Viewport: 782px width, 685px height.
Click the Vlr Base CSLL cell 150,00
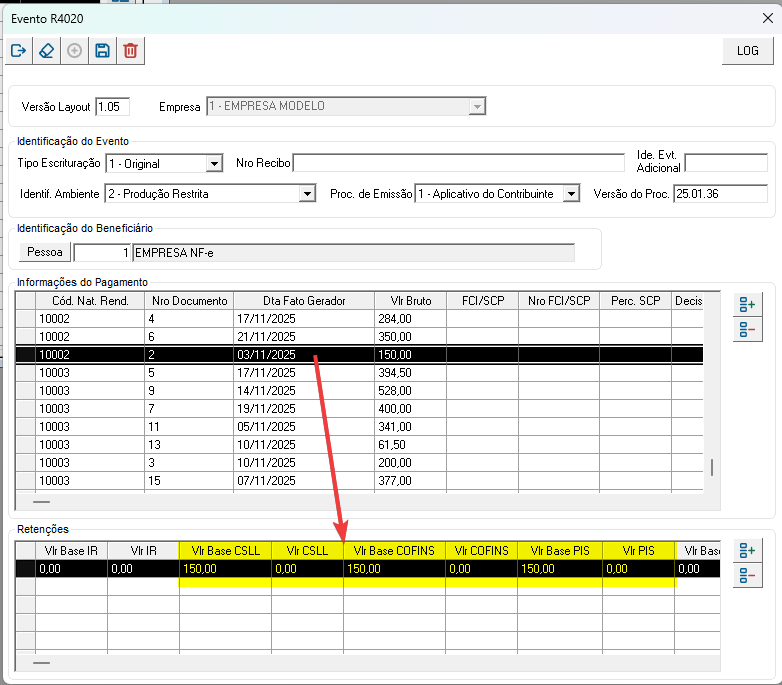click(x=225, y=569)
